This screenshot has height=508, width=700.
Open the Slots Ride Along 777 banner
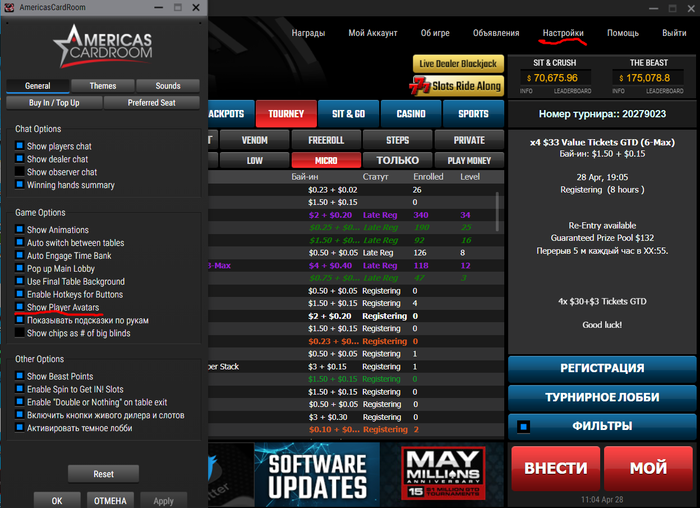456,86
